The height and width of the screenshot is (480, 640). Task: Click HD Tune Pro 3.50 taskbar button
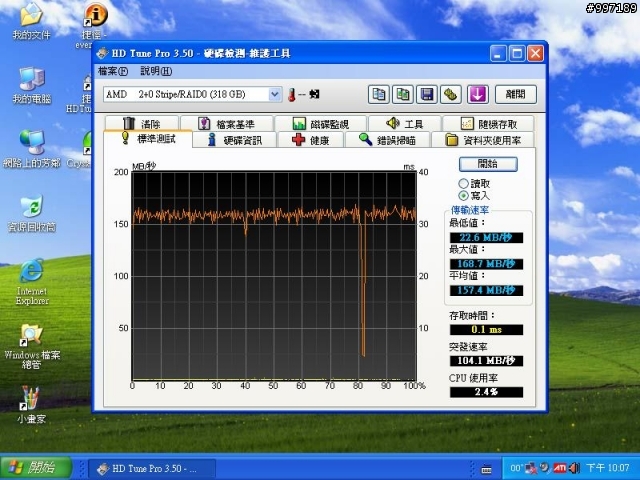pos(151,469)
